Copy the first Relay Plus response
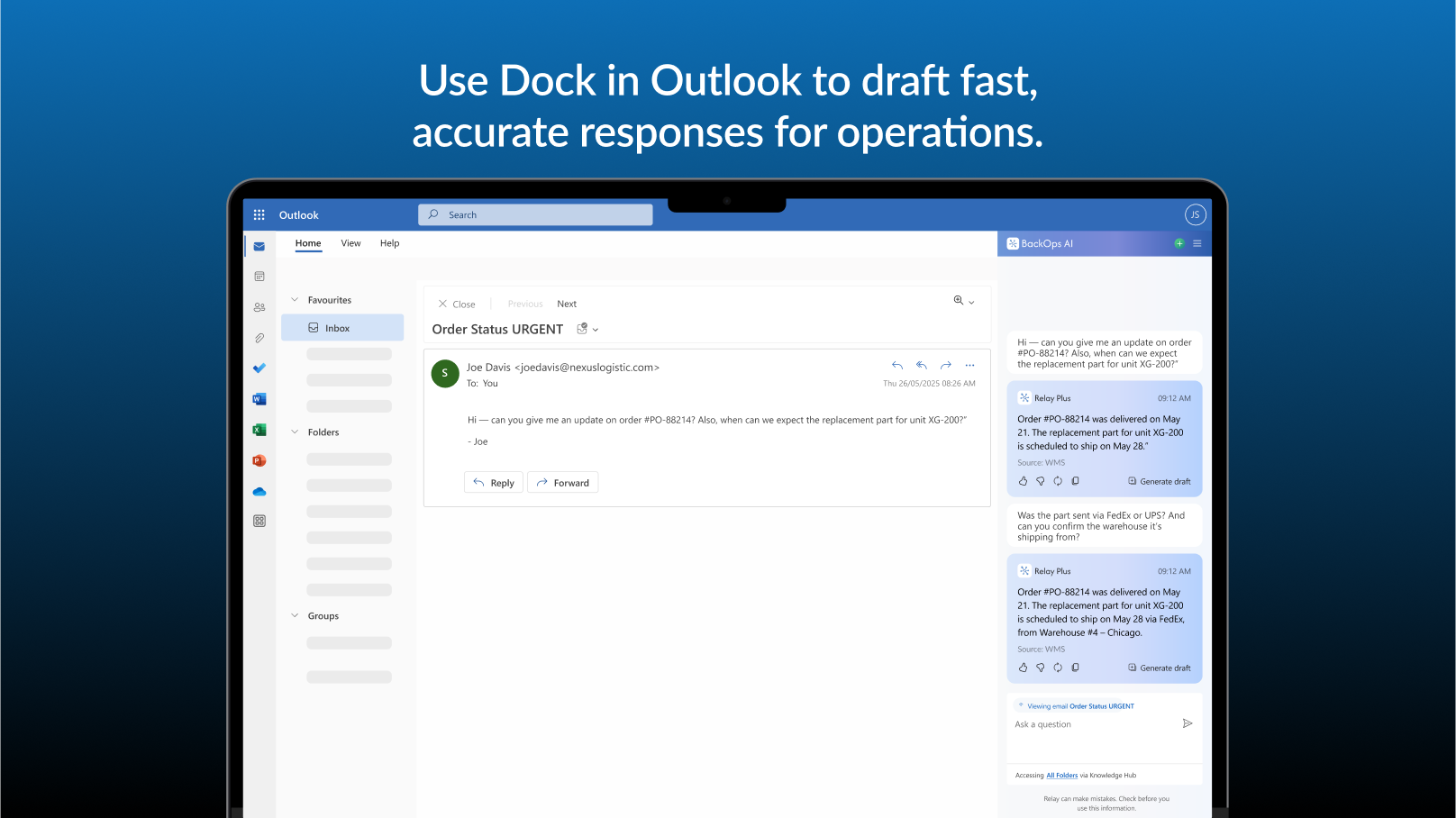 [x=1075, y=480]
